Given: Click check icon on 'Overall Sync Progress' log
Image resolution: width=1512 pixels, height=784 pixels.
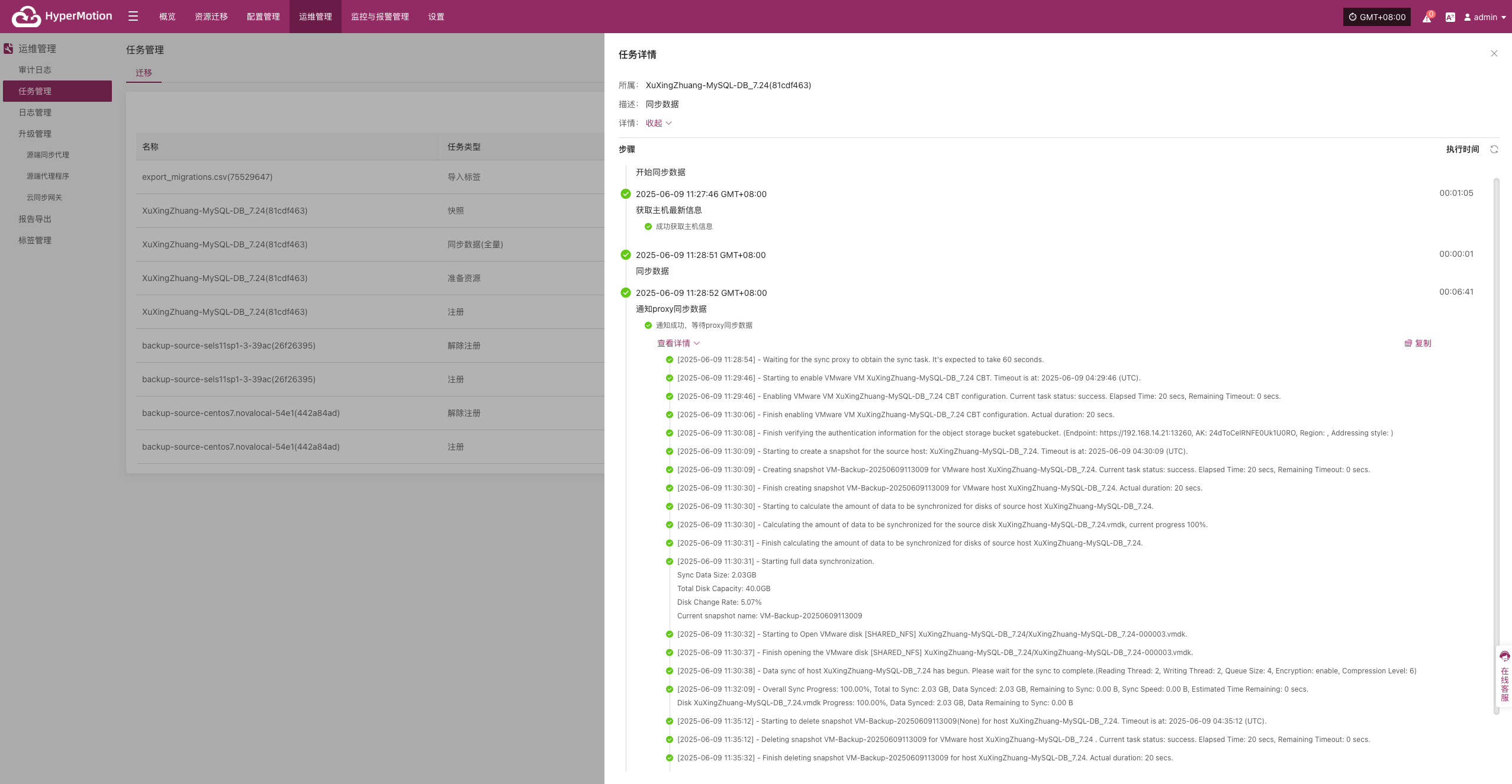Looking at the screenshot, I should click(670, 689).
